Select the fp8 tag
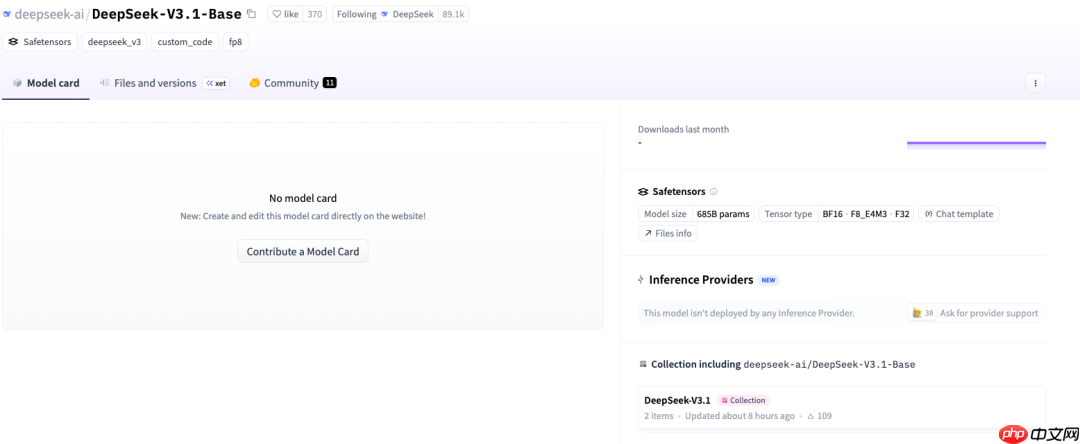This screenshot has width=1080, height=444. [236, 42]
